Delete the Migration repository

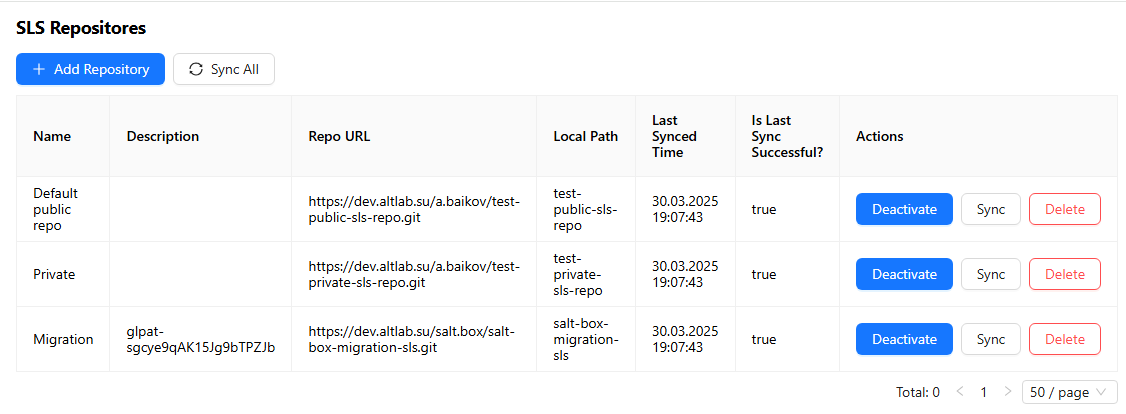point(1065,339)
